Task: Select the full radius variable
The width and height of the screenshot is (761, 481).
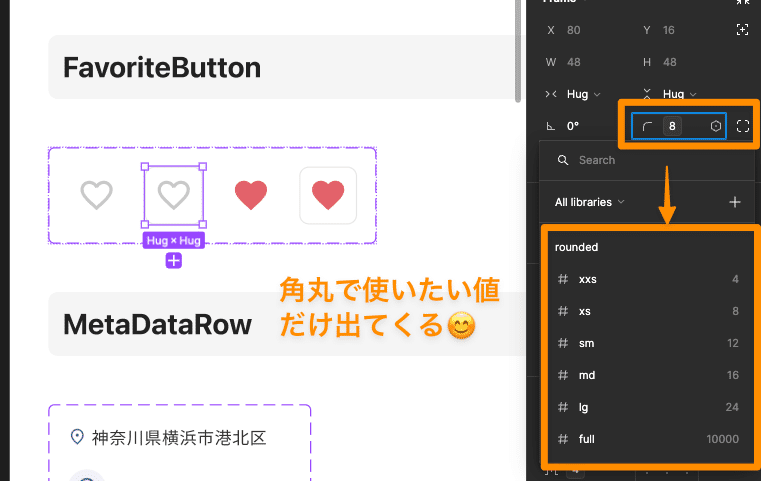Action: 649,439
